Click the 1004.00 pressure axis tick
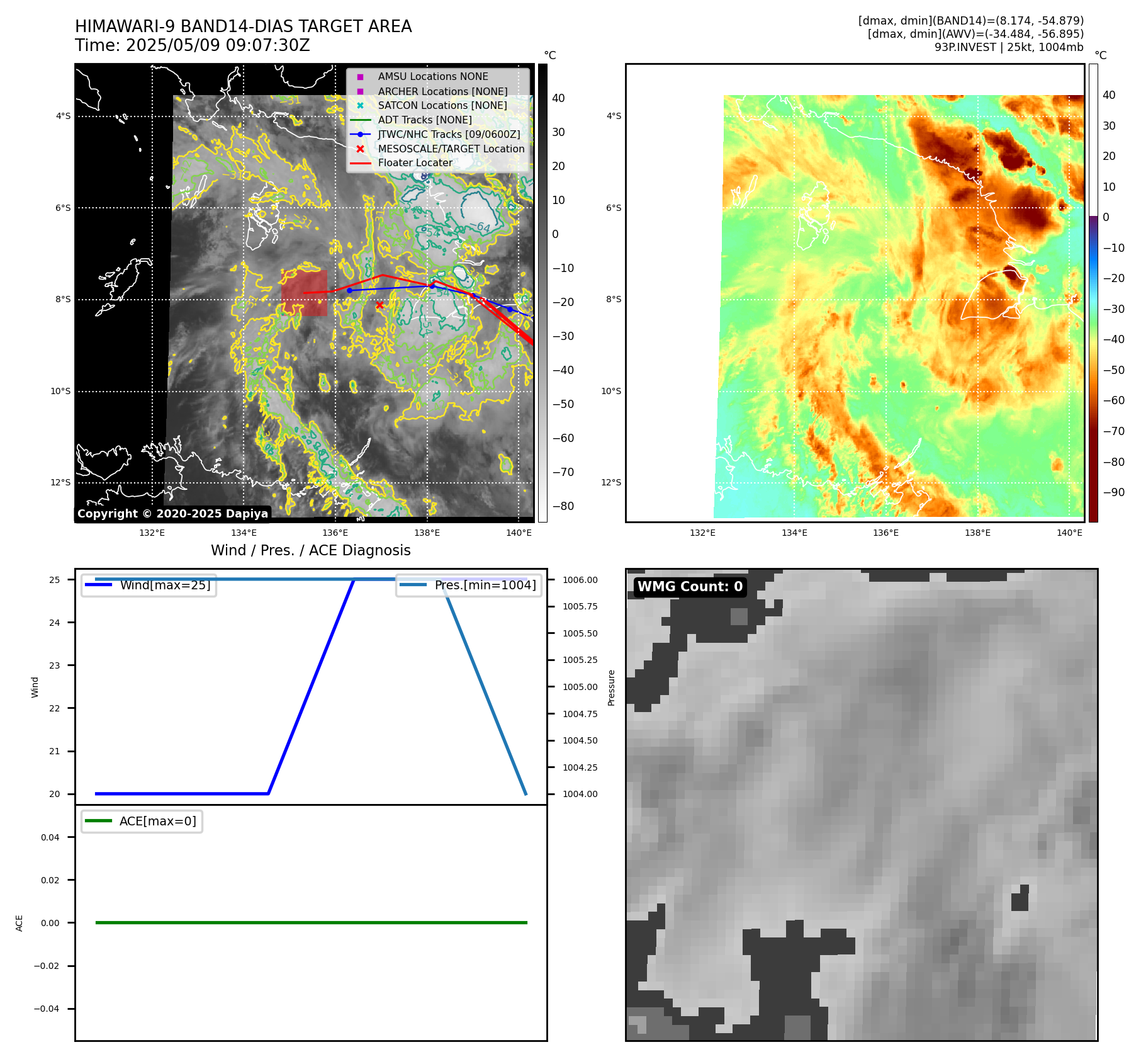The image size is (1141, 1064). tap(580, 794)
